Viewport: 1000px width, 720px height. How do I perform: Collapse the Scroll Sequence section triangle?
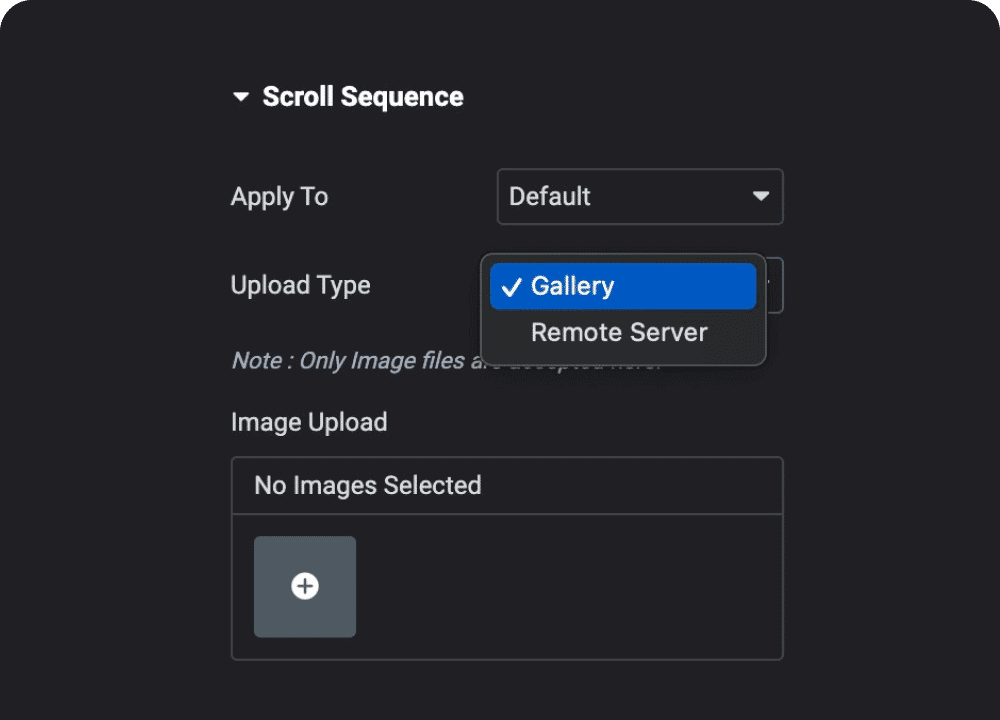(240, 97)
